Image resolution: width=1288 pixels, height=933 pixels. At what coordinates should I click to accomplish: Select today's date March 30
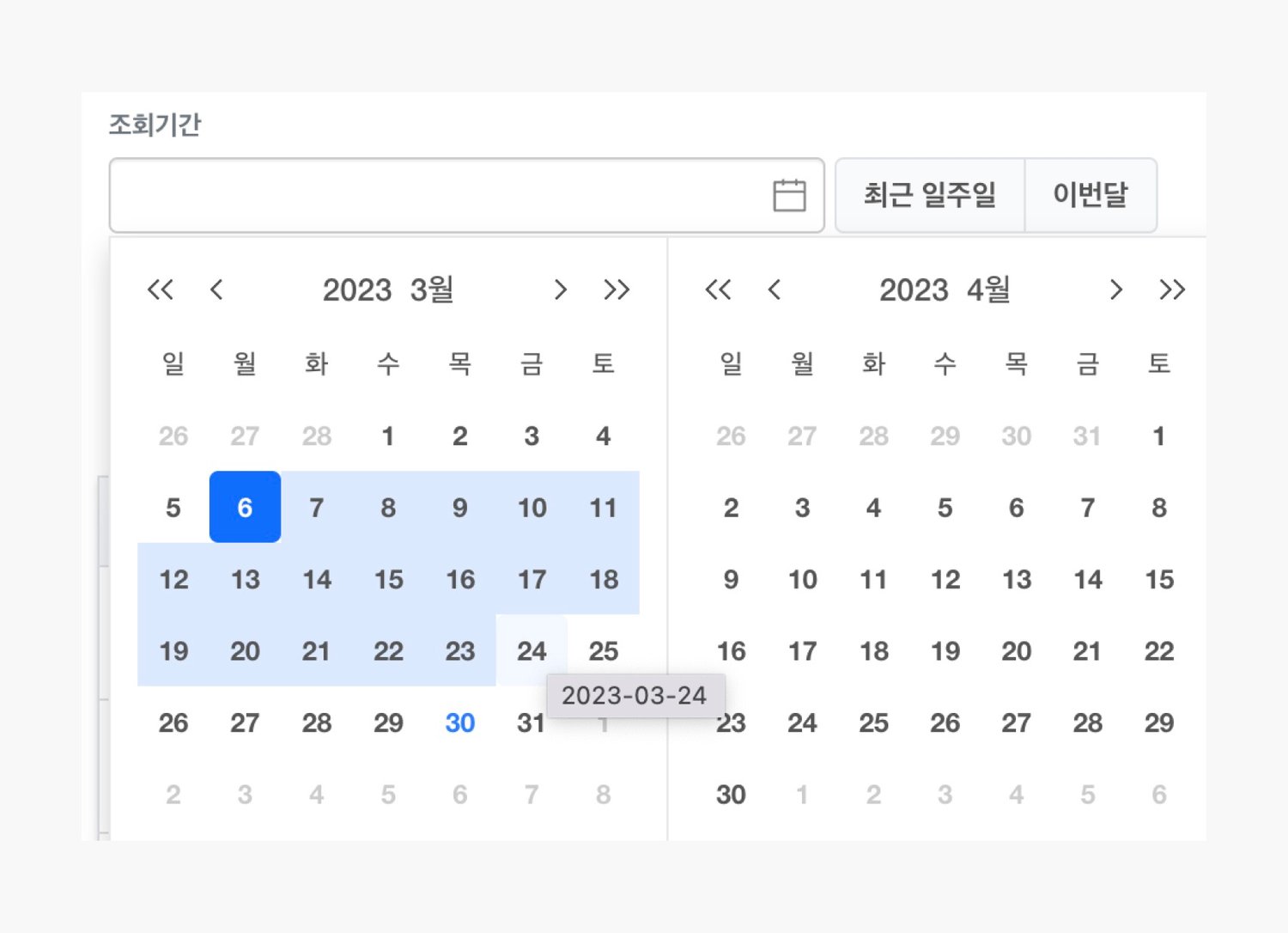tap(460, 723)
